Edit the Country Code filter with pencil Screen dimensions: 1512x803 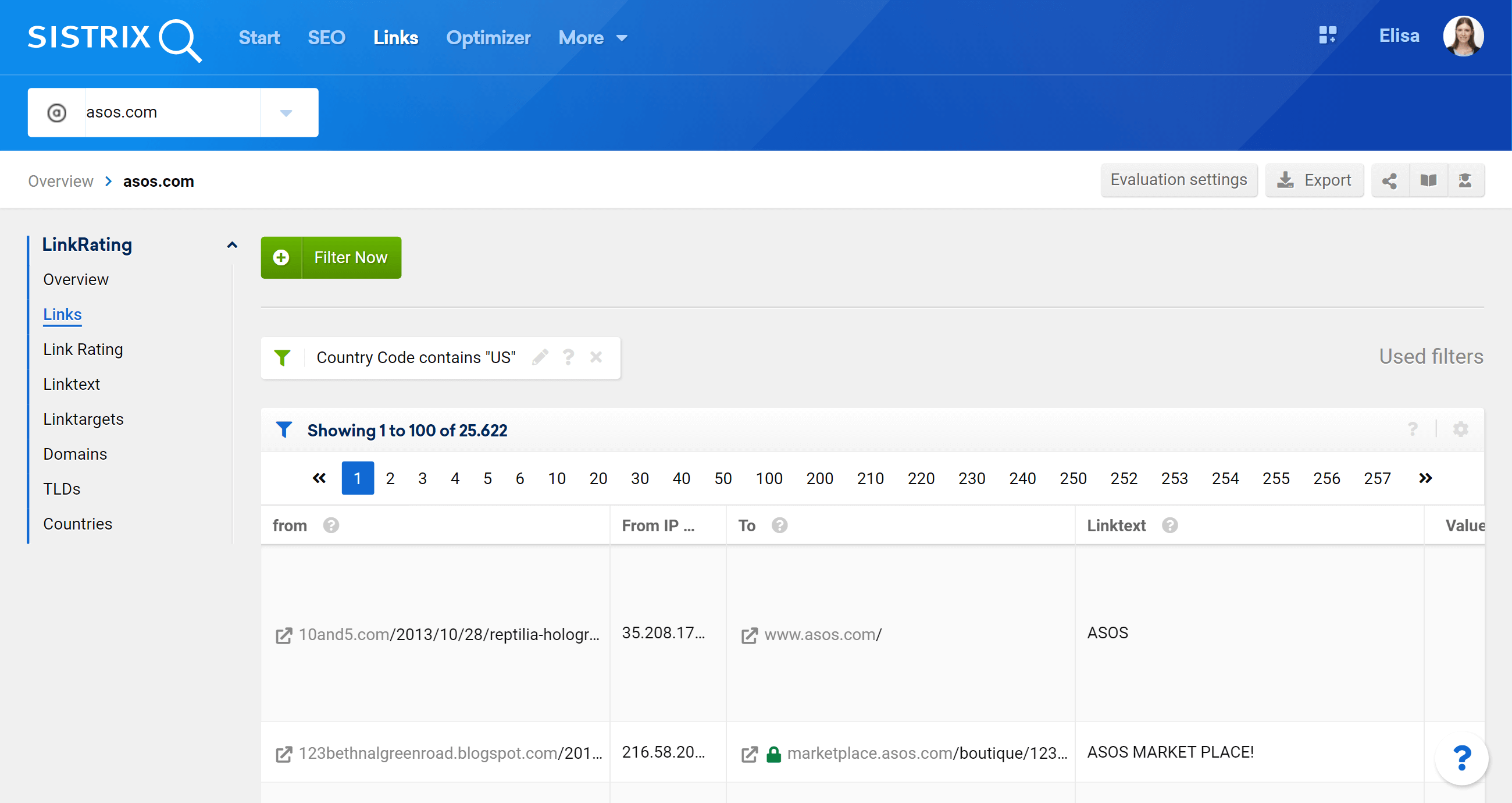(x=540, y=357)
